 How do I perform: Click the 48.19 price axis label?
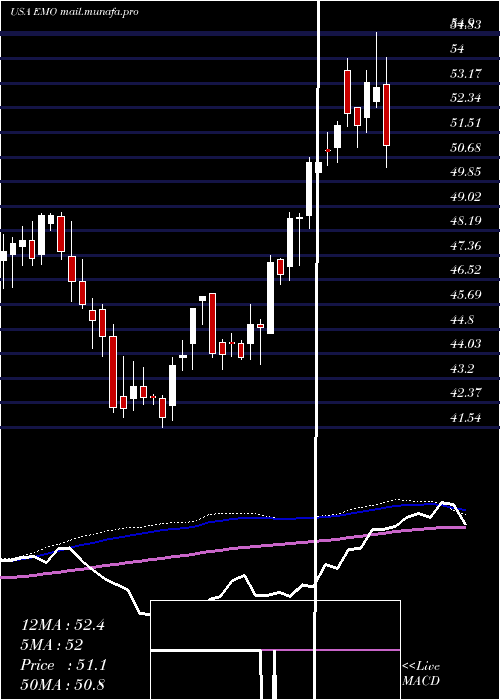[x=466, y=221]
